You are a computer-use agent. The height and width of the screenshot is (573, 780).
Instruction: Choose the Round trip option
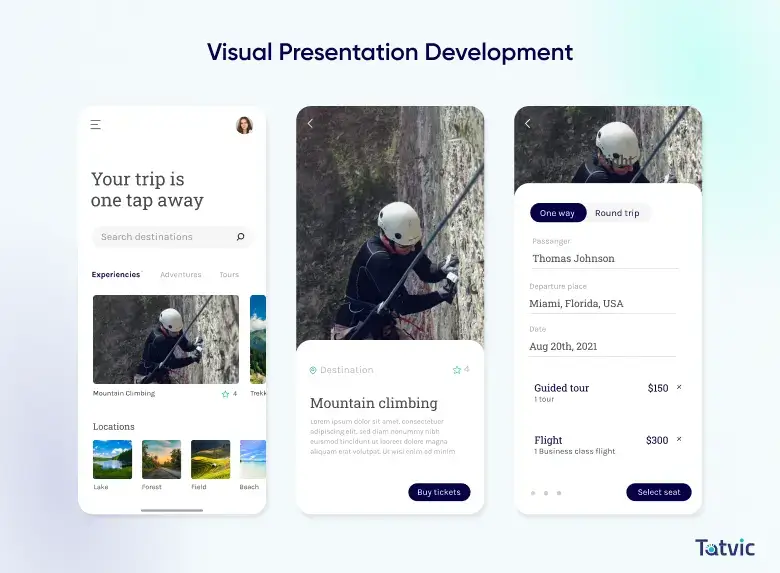pos(617,213)
